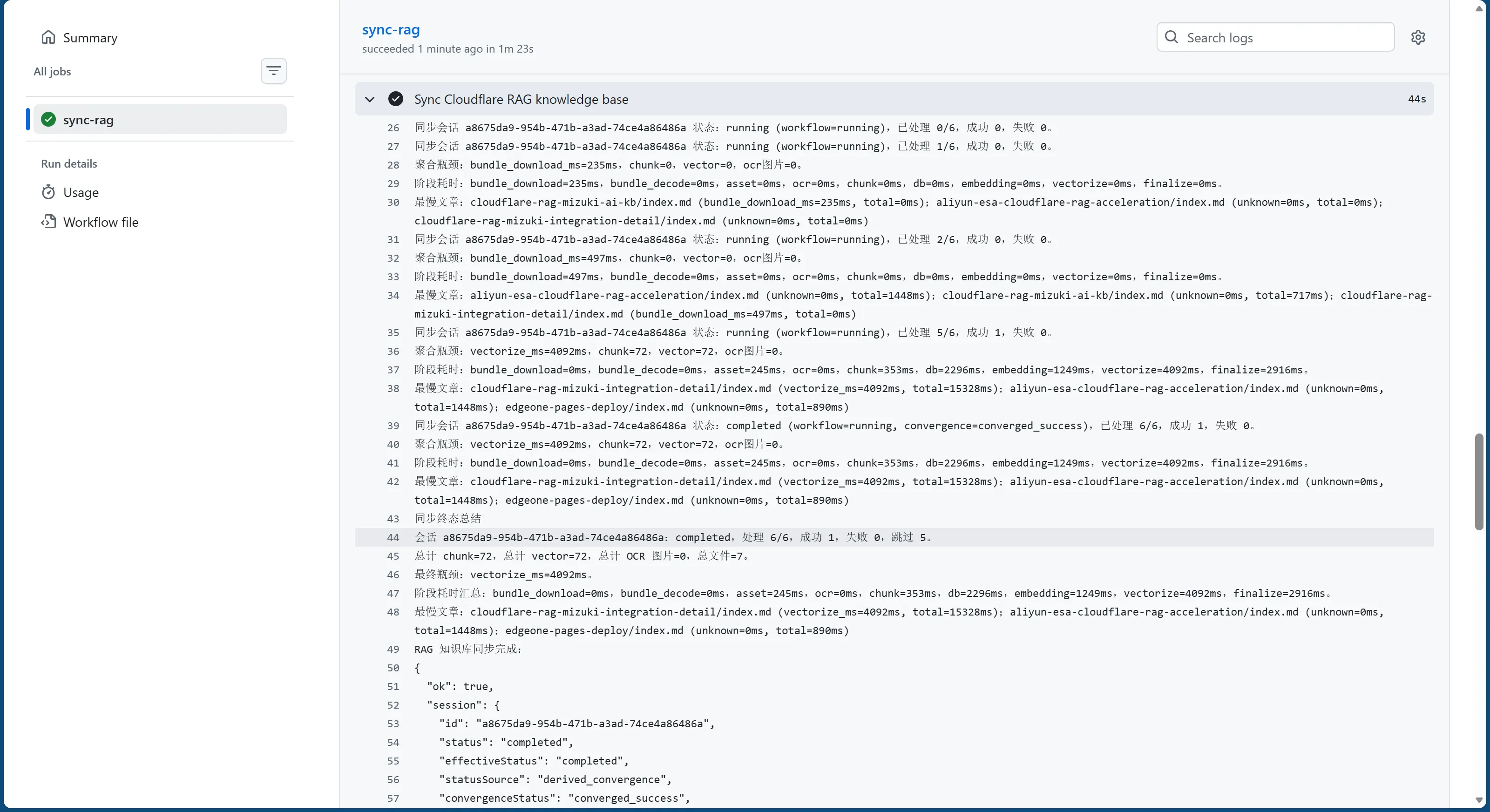Select log line number 26
The width and height of the screenshot is (1490, 812).
(393, 128)
